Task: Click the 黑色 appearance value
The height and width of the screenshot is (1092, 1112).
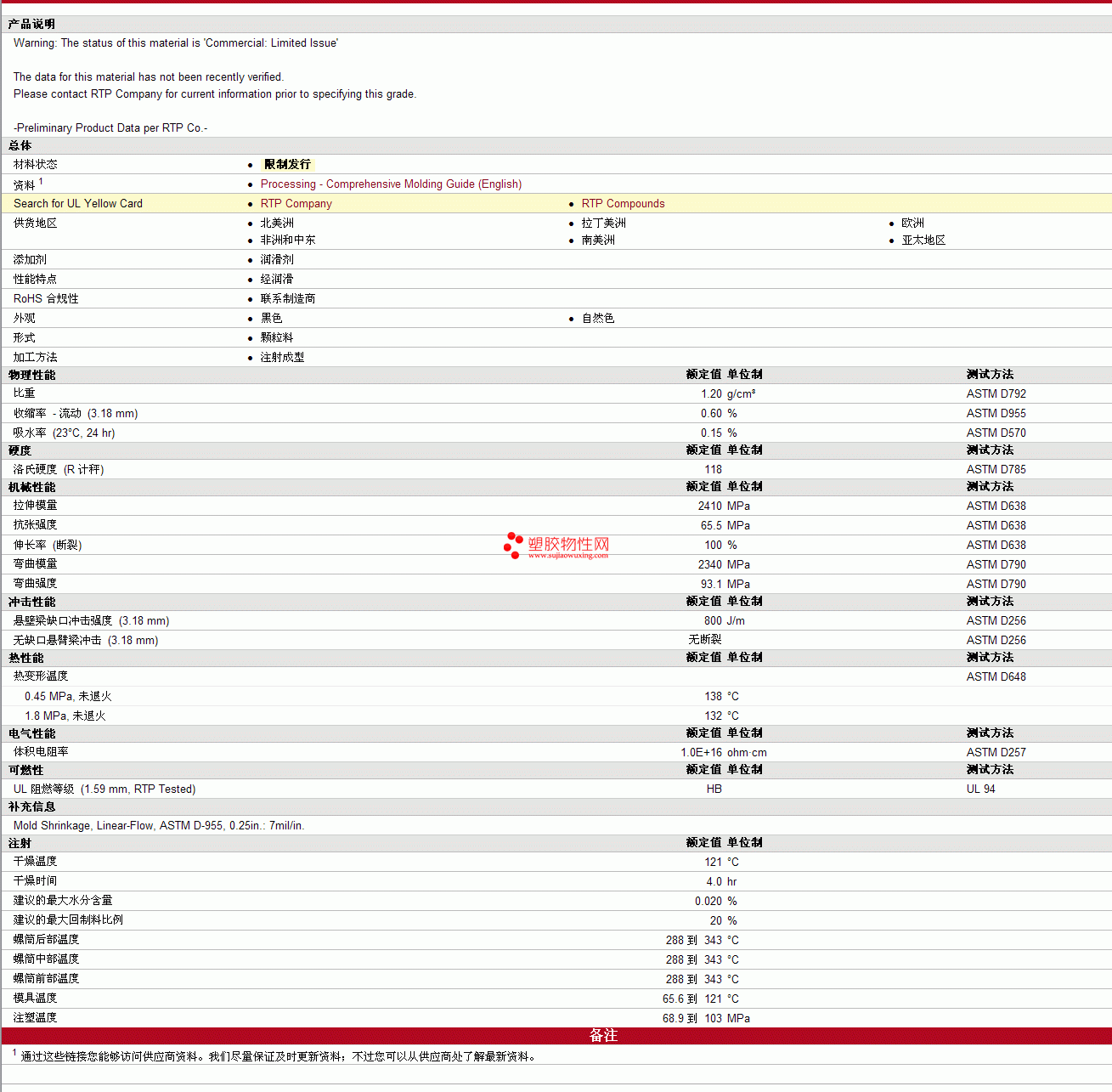Action: tap(271, 319)
